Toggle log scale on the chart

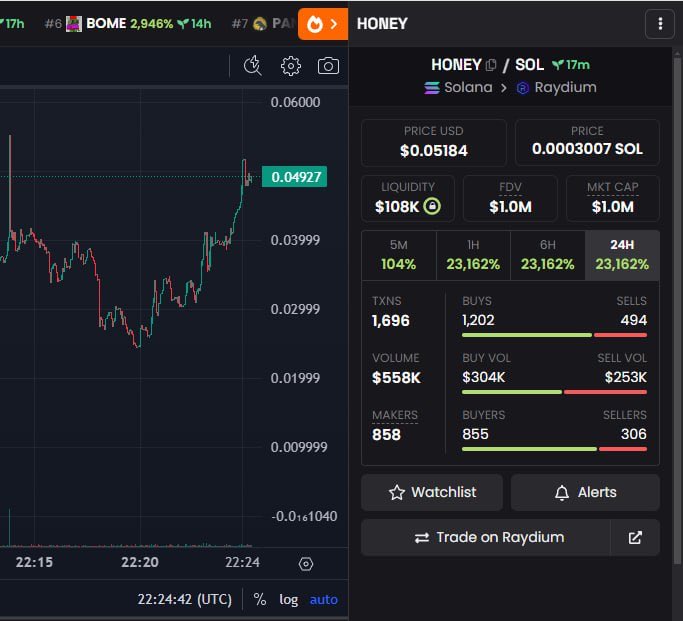pyautogui.click(x=288, y=600)
